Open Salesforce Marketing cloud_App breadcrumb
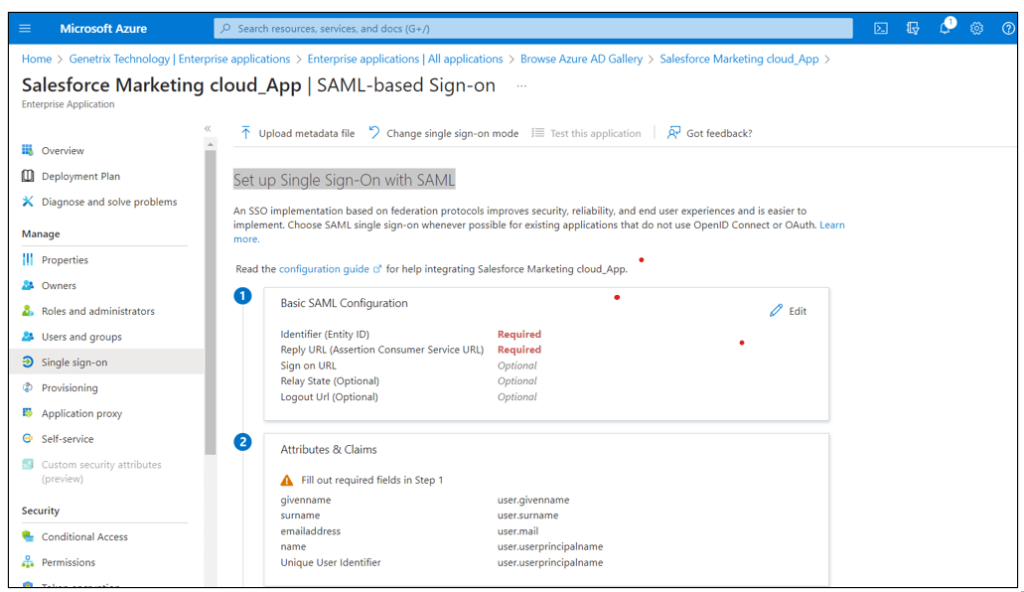1024x592 pixels. (739, 59)
